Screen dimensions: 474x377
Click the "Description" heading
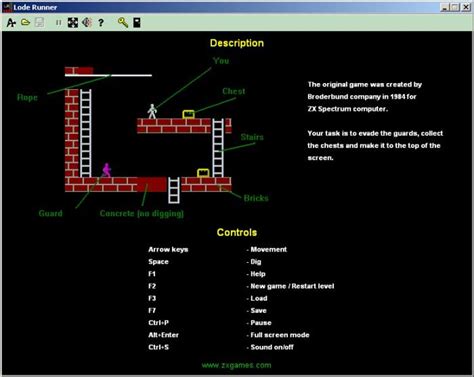click(x=237, y=43)
